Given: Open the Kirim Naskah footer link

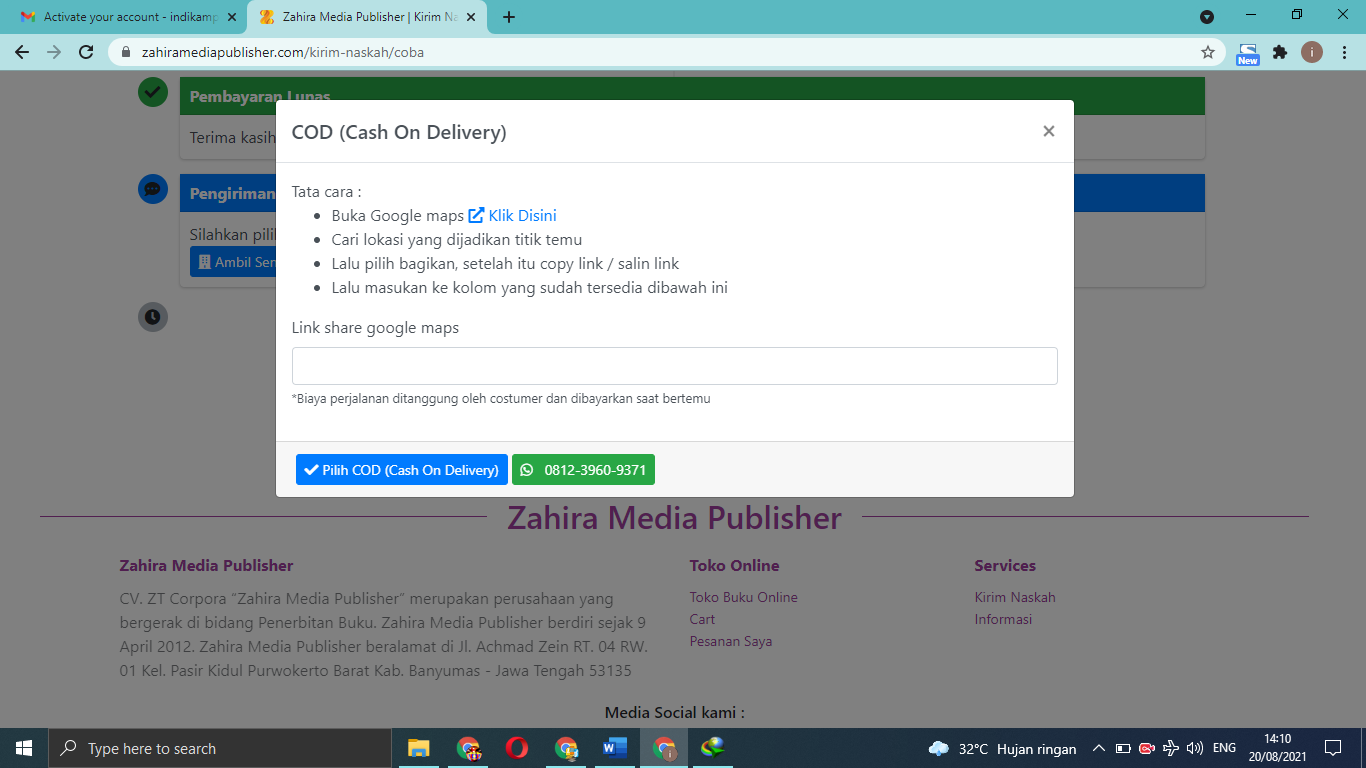Looking at the screenshot, I should [x=1015, y=597].
